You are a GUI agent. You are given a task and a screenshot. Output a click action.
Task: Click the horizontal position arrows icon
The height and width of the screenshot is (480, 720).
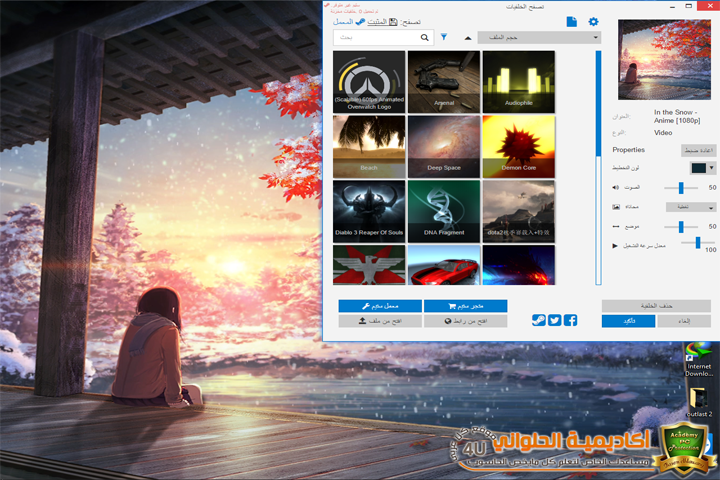616,226
